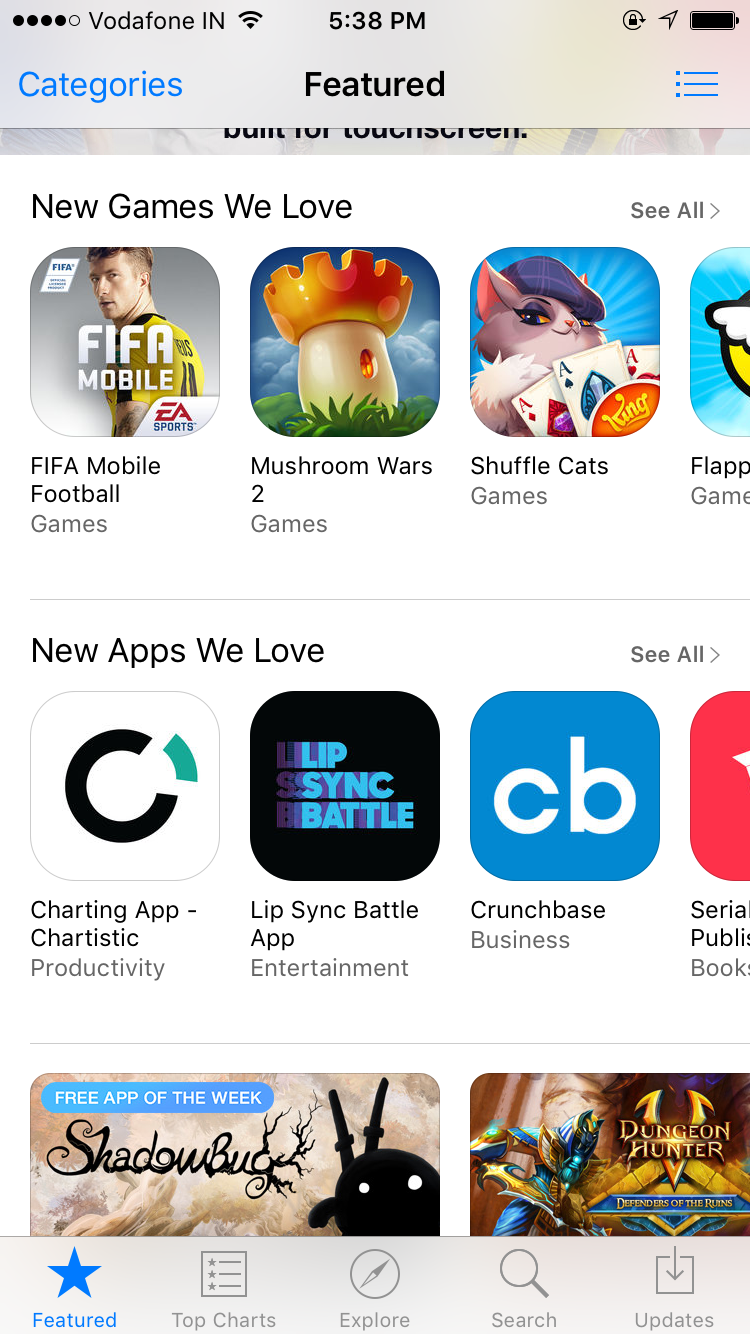Open the FIFA Mobile Football app icon
The height and width of the screenshot is (1334, 750).
click(125, 342)
